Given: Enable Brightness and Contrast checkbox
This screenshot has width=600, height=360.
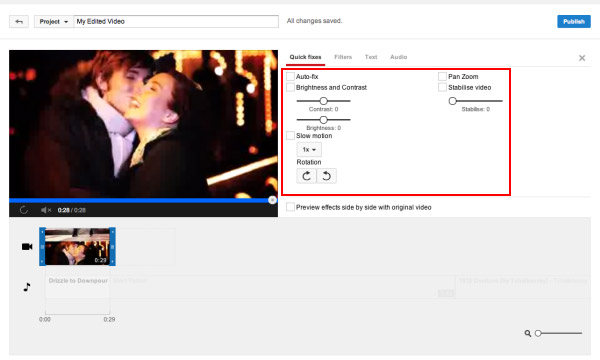Looking at the screenshot, I should click(x=290, y=87).
